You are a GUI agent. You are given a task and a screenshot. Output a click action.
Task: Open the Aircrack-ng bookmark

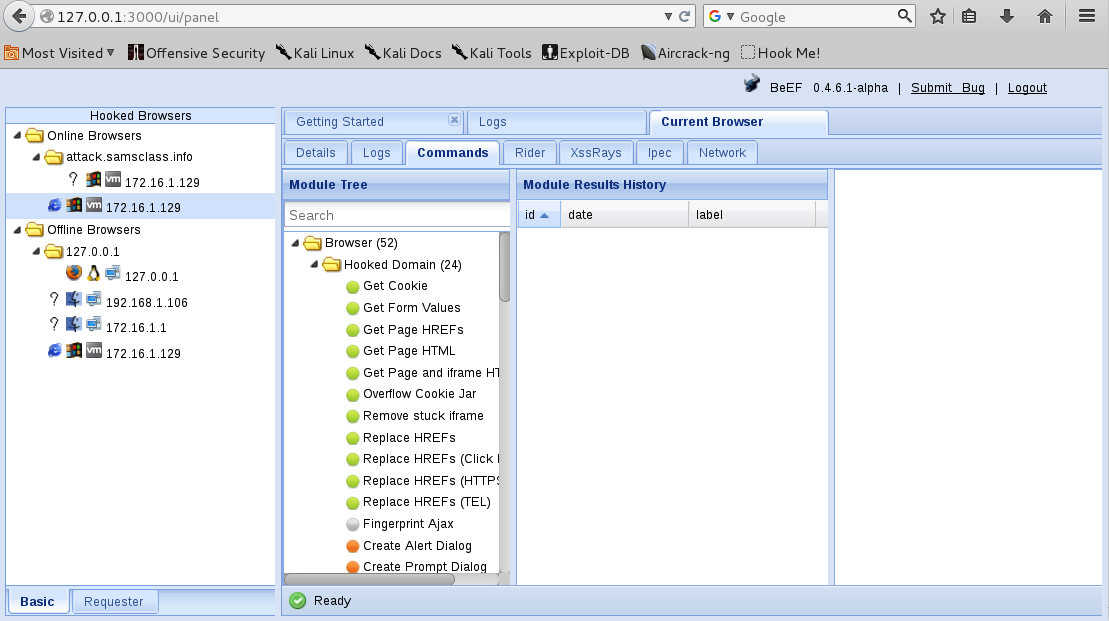pos(685,53)
